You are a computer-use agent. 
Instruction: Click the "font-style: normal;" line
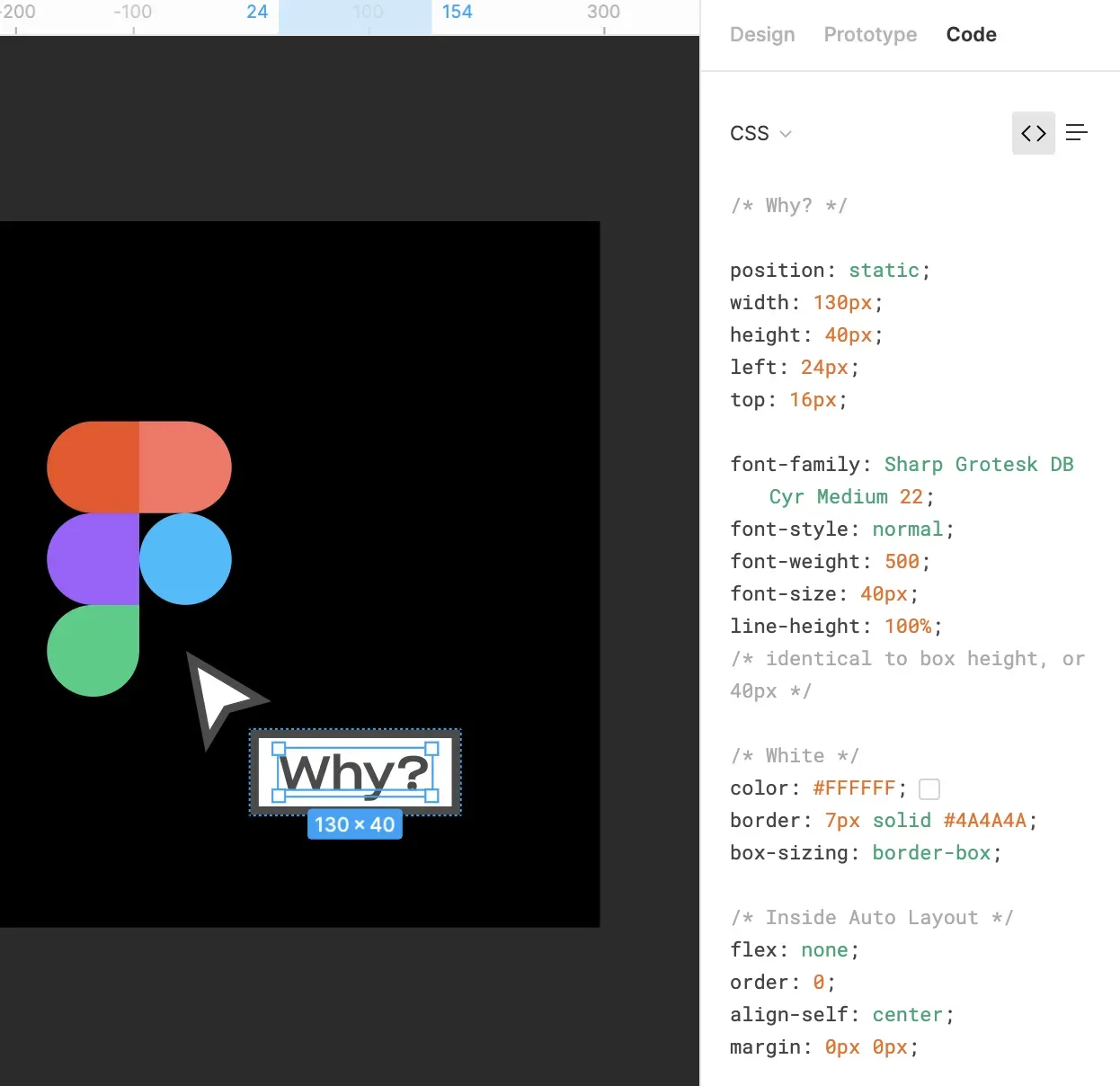pos(841,529)
